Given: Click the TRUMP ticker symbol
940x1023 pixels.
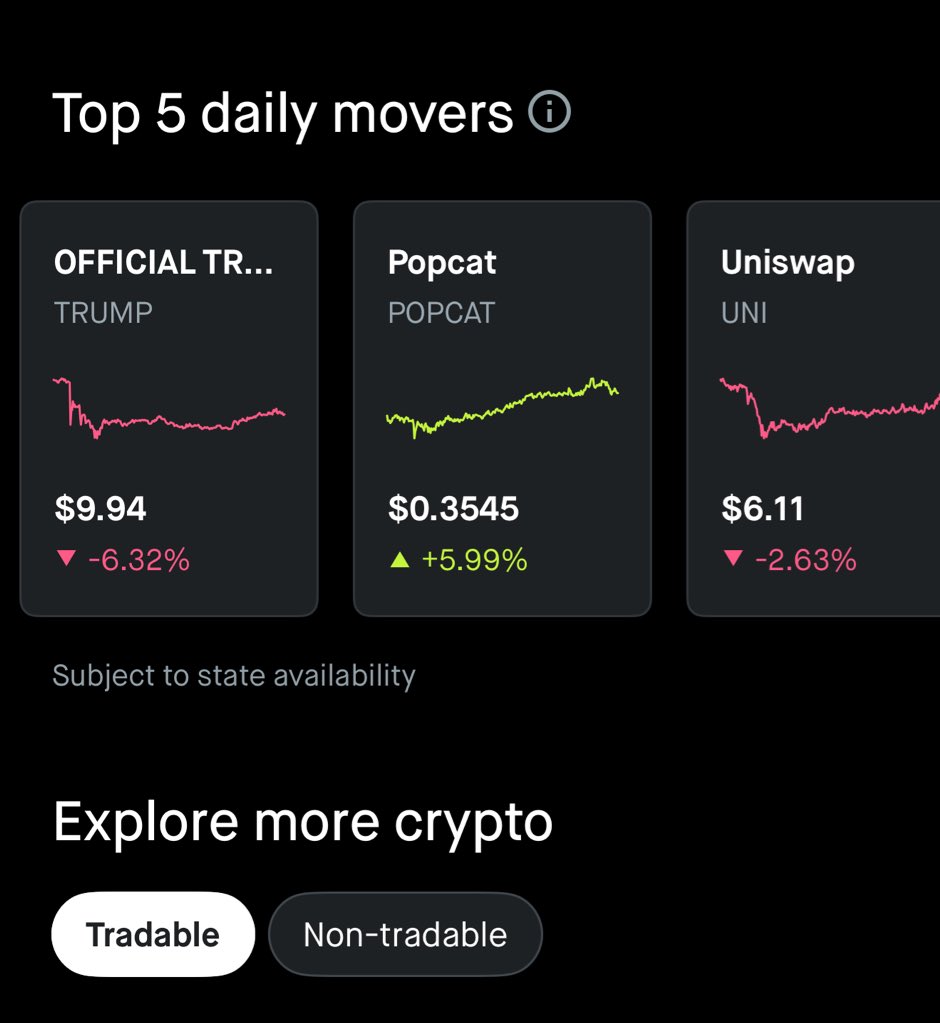Looking at the screenshot, I should pos(103,313).
